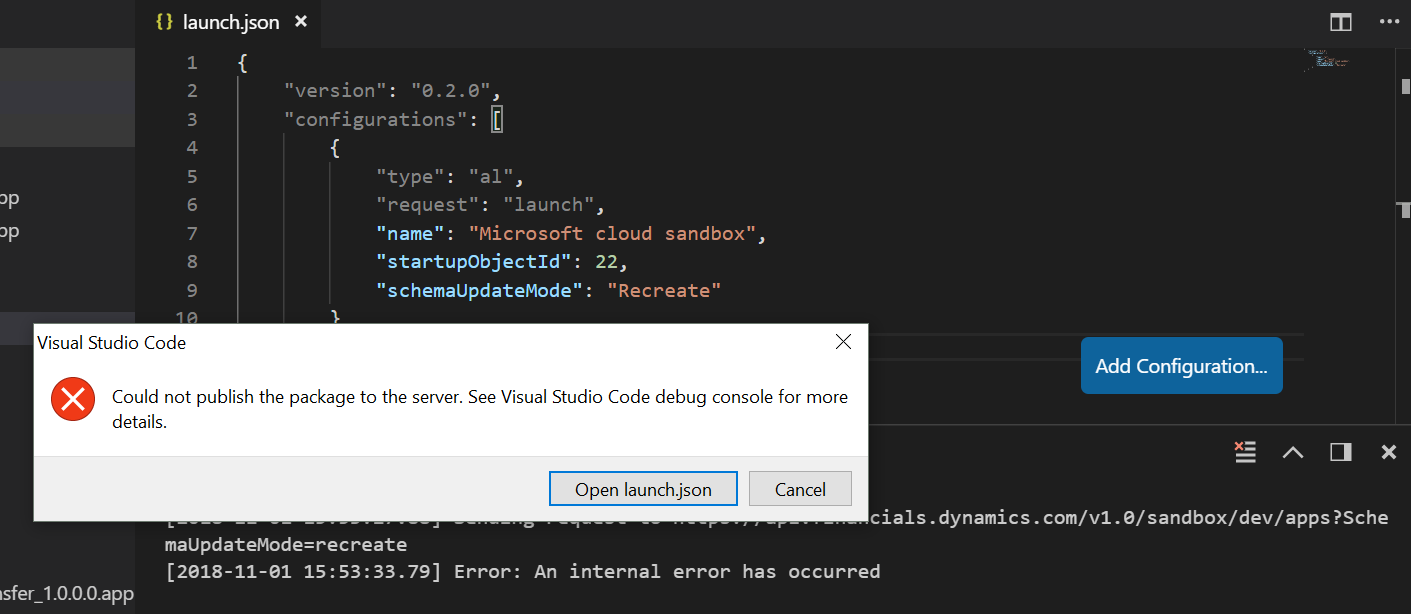Click the JSON braces icon on launch.json tab

[163, 21]
